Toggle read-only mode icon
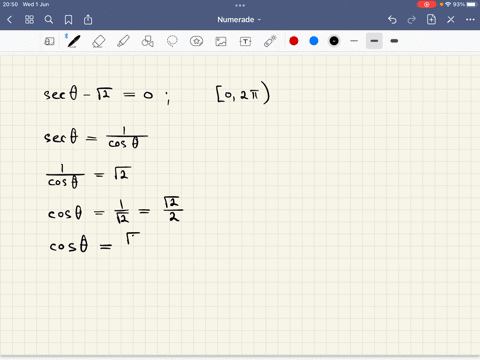This screenshot has width=480, height=360. pyautogui.click(x=49, y=41)
